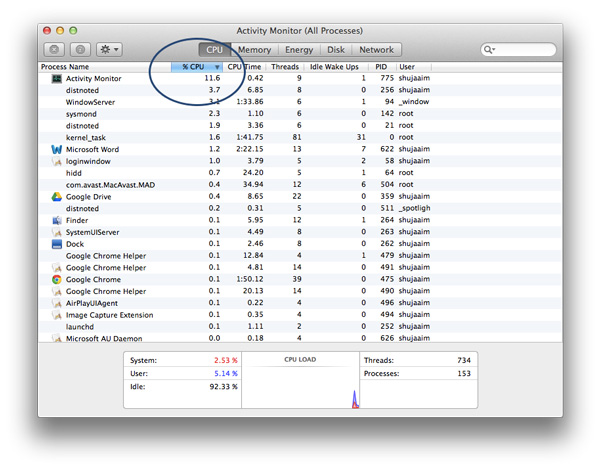Click the Quit Process stop-sign toolbar icon
The image size is (600, 469).
click(54, 50)
